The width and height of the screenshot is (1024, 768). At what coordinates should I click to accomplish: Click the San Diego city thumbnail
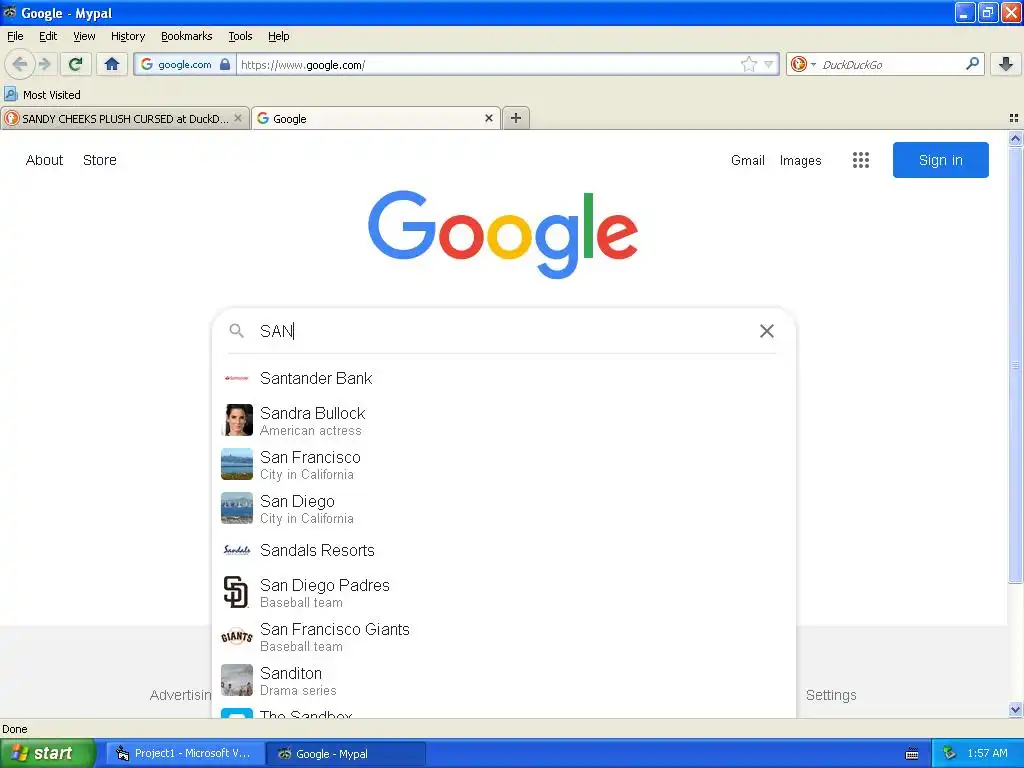point(236,507)
